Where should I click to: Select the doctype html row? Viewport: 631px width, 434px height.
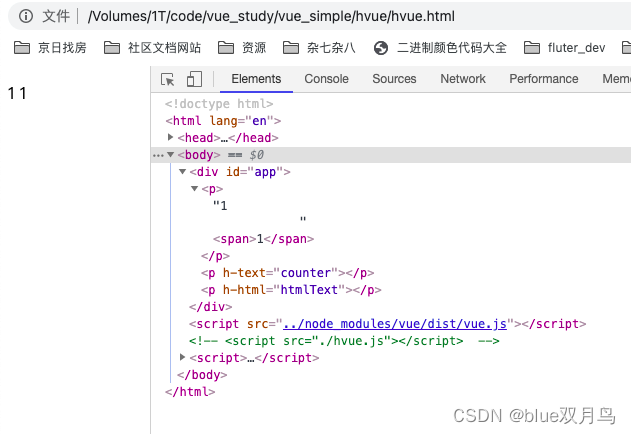tap(219, 104)
